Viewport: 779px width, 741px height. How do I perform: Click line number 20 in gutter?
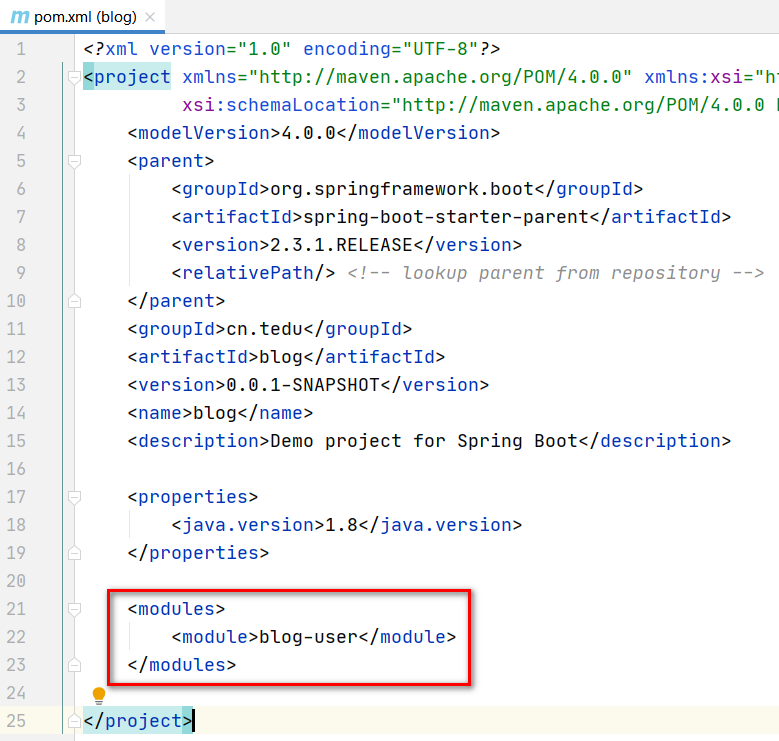coord(16,581)
